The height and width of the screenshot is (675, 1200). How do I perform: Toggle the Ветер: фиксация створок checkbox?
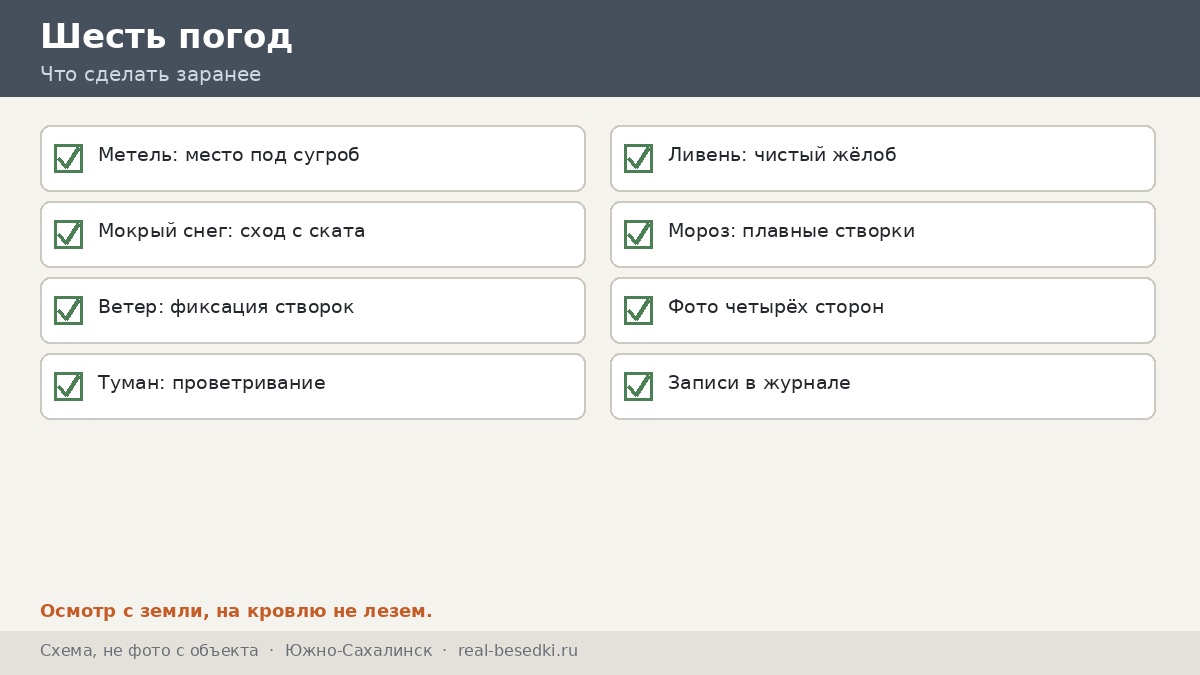[68, 310]
